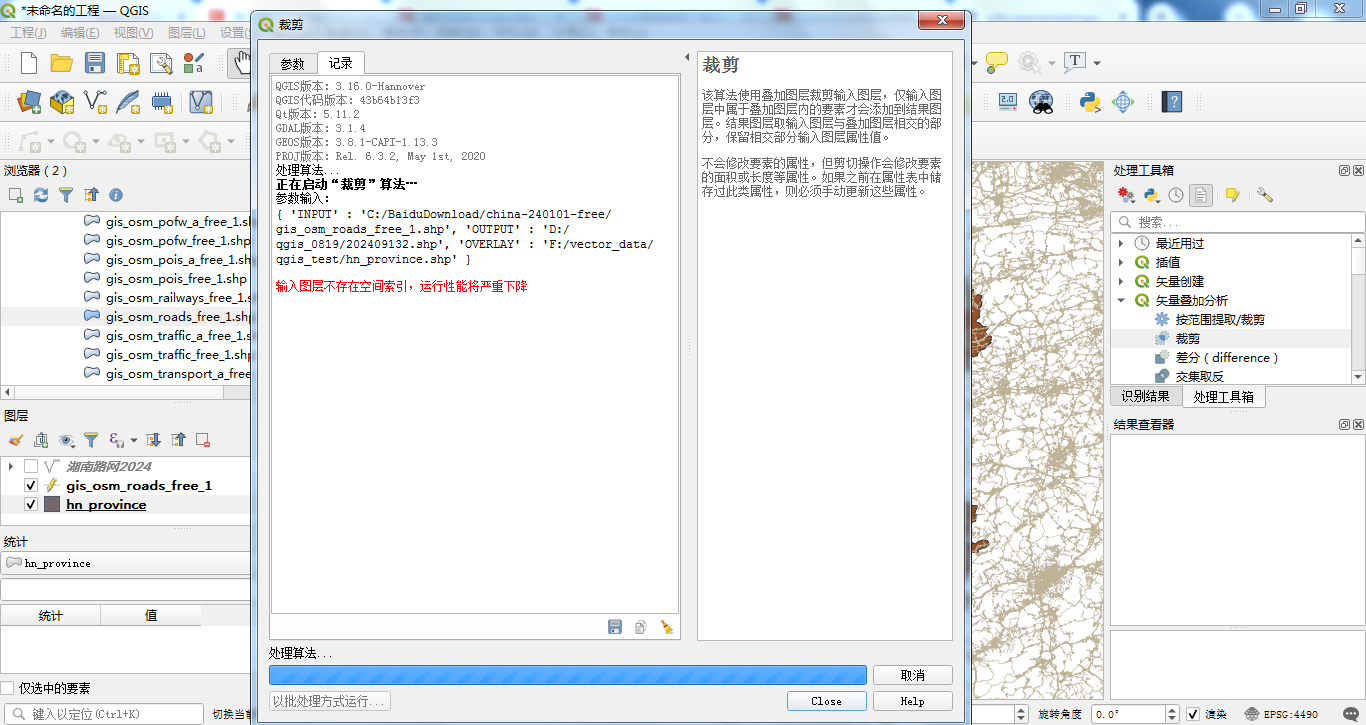Switch to the 记录 tab
Viewport: 1366px width, 725px height.
pos(341,63)
